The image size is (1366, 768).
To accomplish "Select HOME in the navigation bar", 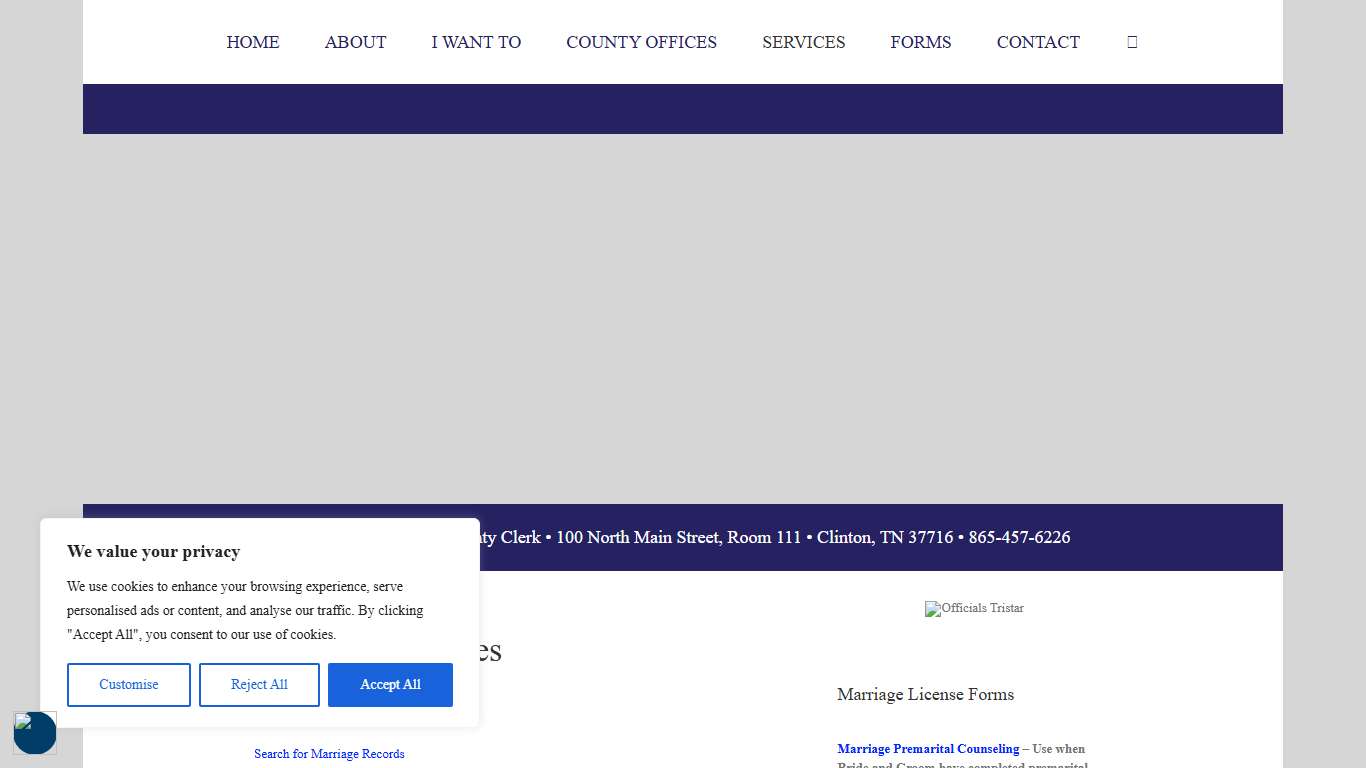I will coord(253,42).
